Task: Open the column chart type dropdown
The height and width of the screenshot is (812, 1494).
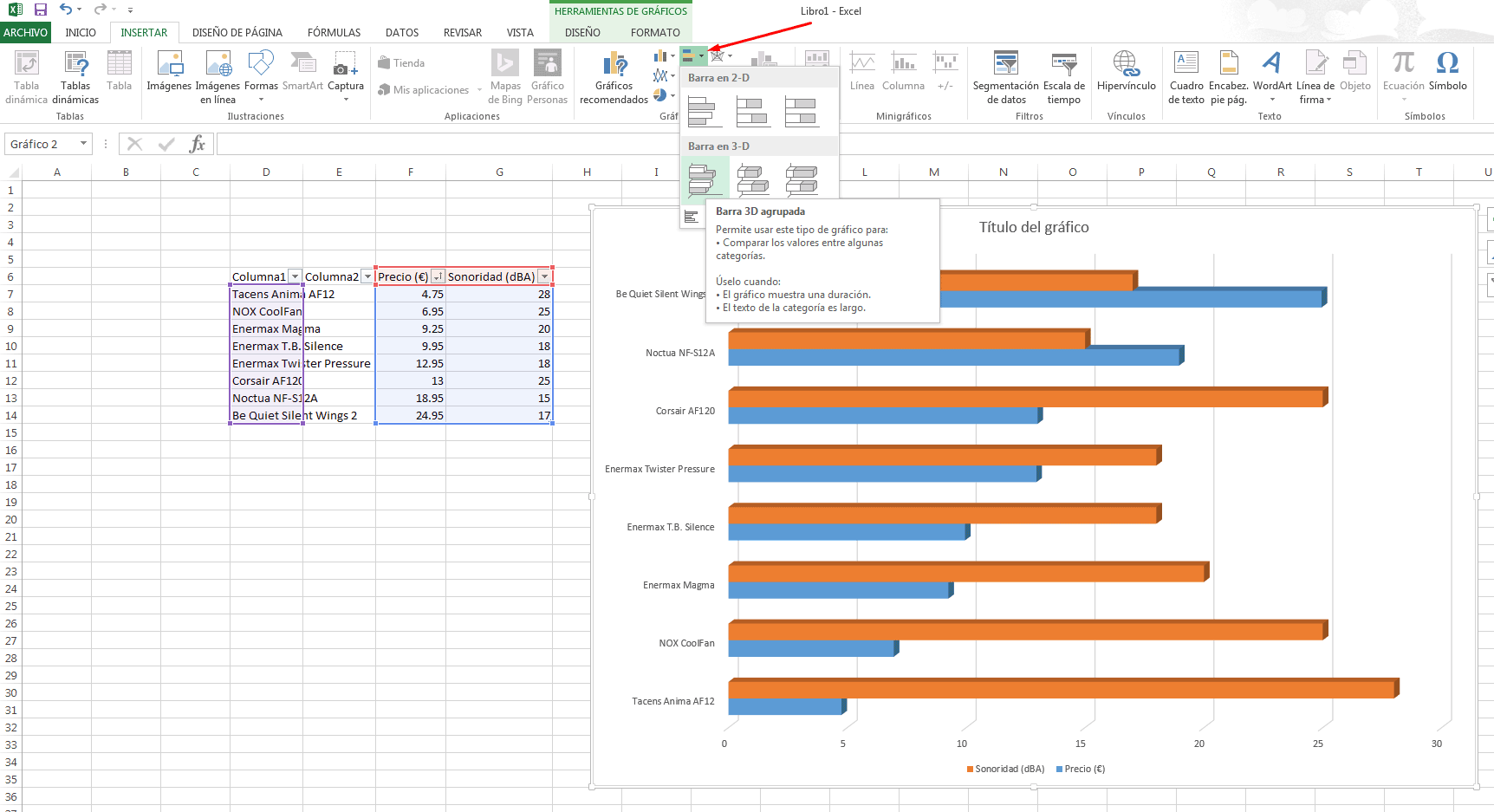Action: (x=672, y=56)
